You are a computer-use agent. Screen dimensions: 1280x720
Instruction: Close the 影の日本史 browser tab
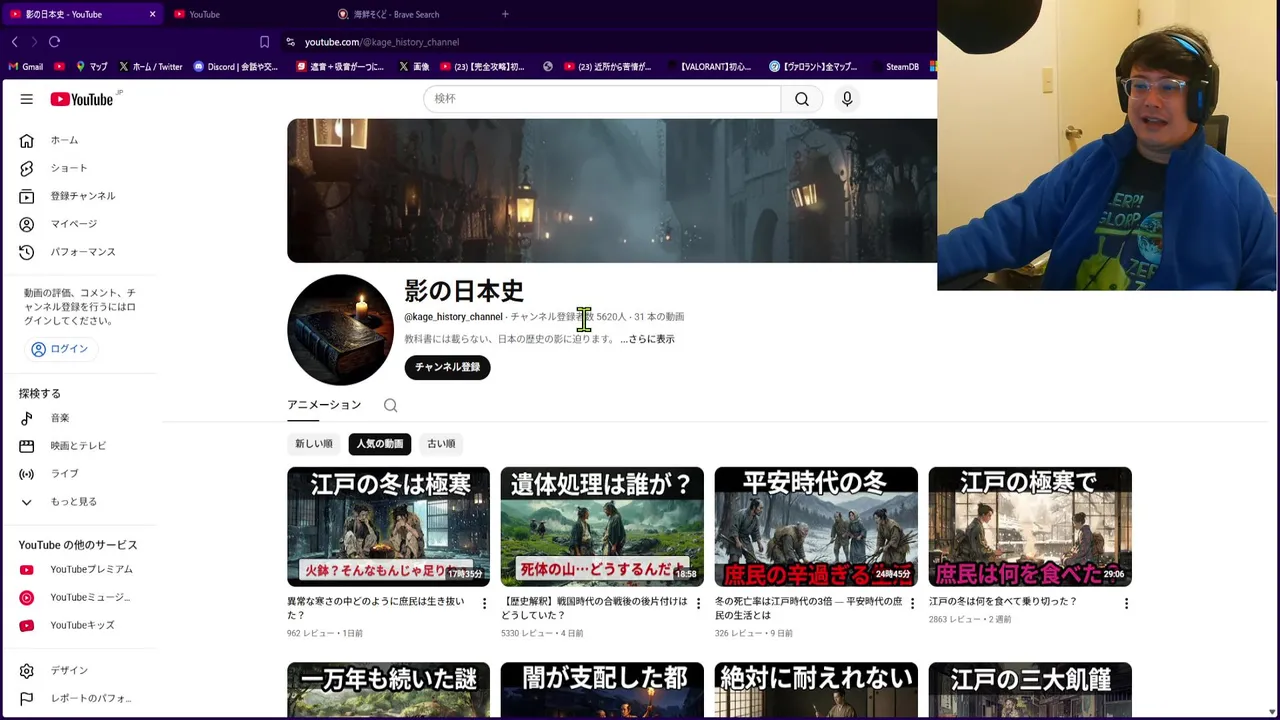point(152,14)
